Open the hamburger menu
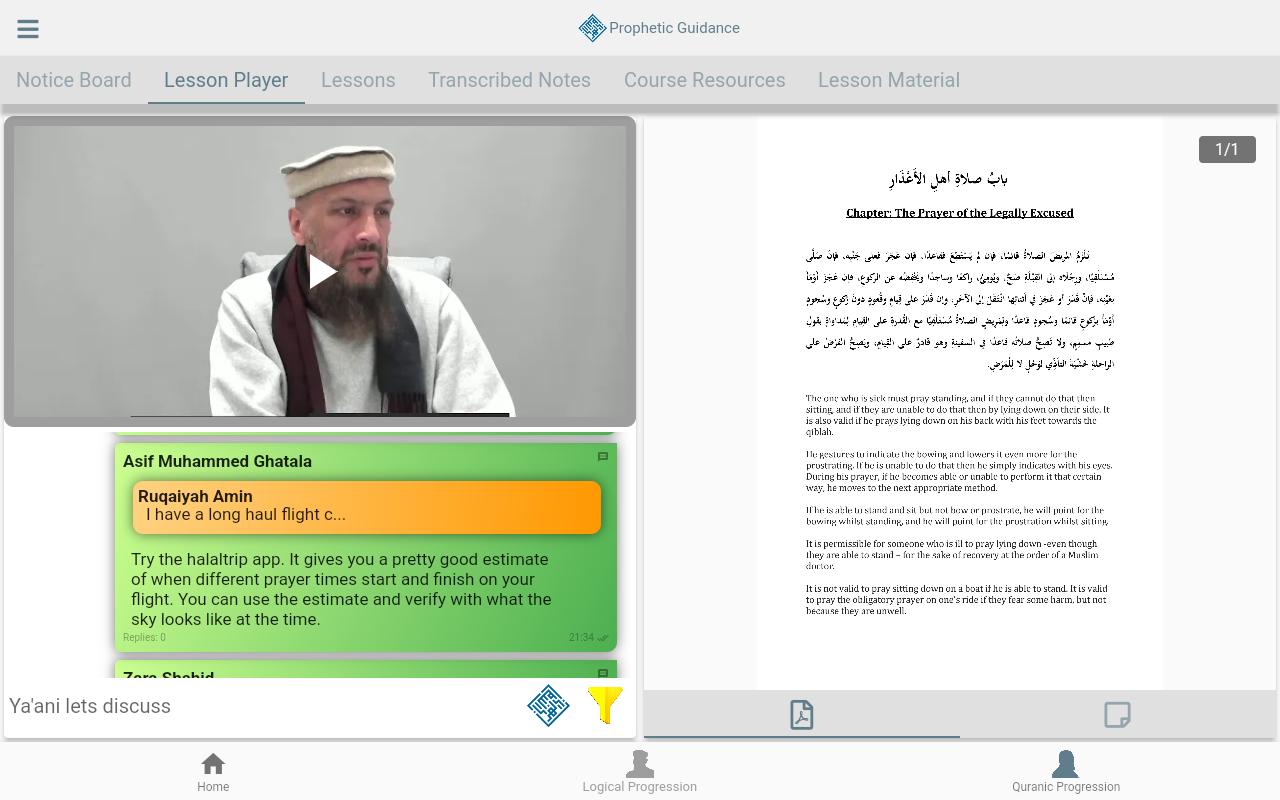 pyautogui.click(x=28, y=29)
